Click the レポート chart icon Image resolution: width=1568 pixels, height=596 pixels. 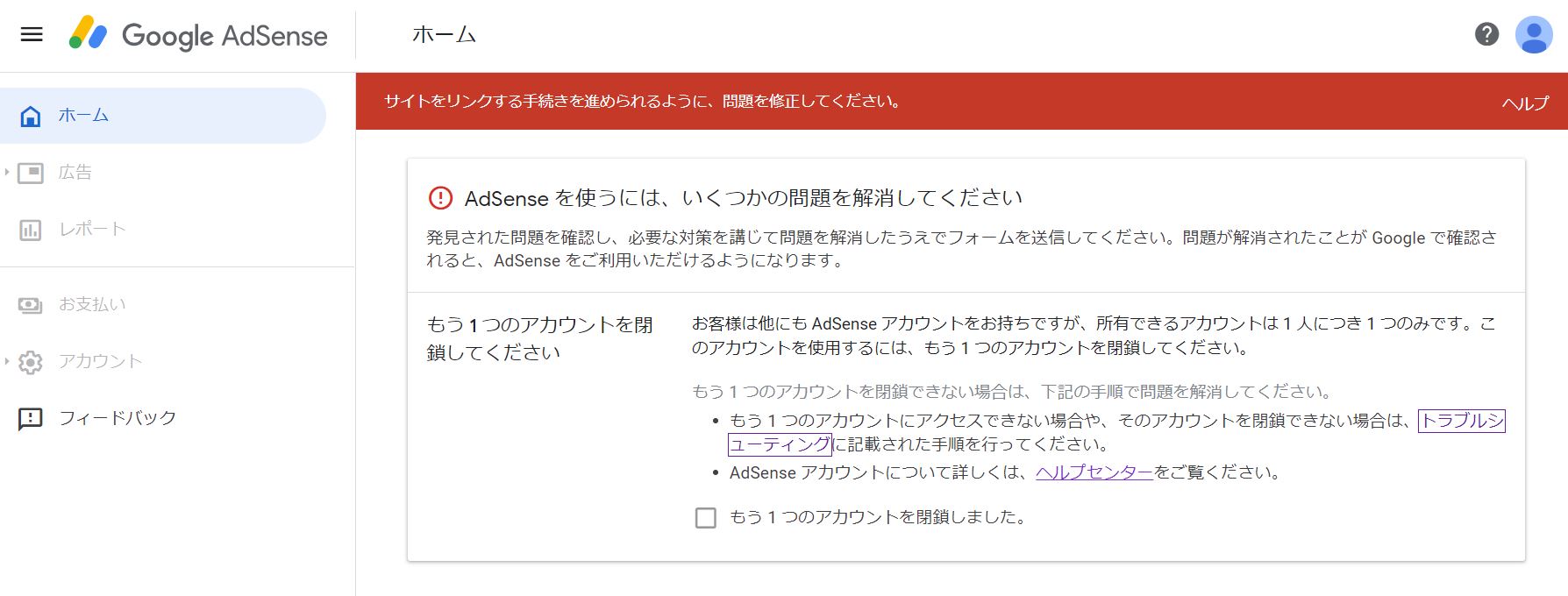click(x=31, y=230)
